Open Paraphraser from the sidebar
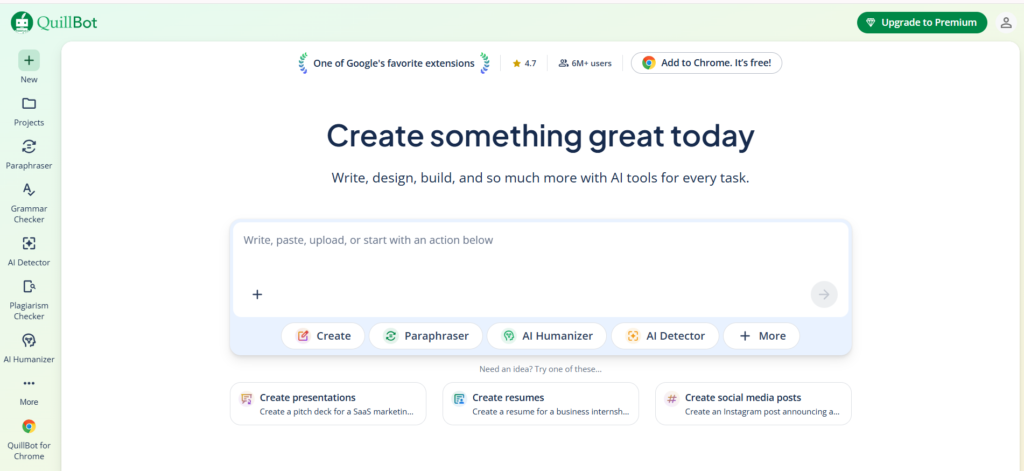The width and height of the screenshot is (1024, 471). tap(29, 154)
